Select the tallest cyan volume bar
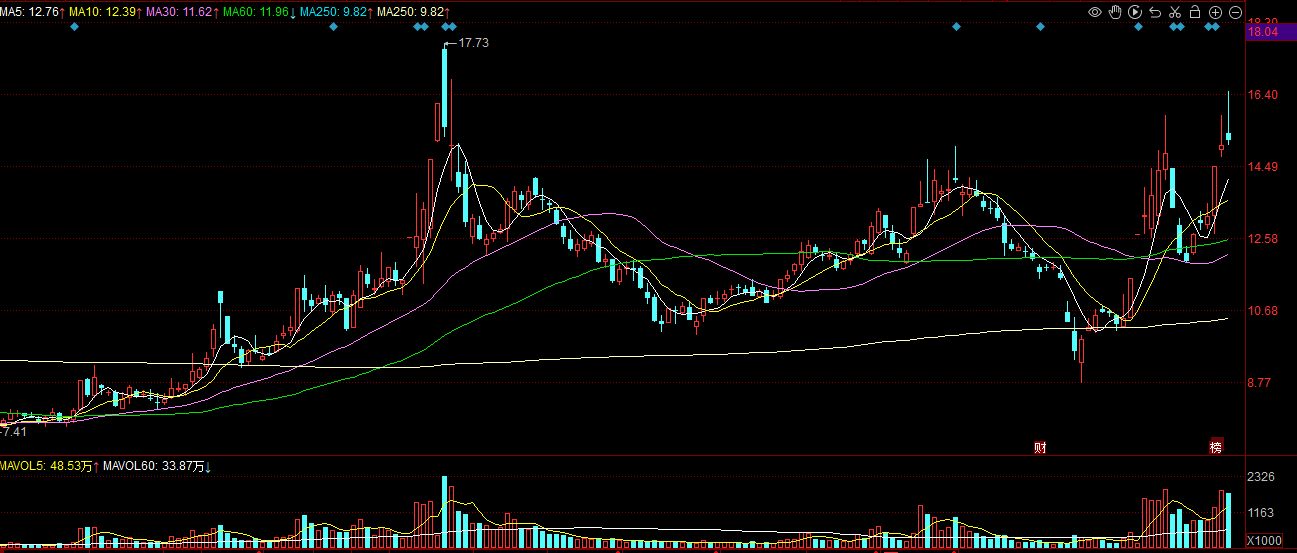This screenshot has width=1297, height=553. (x=445, y=512)
